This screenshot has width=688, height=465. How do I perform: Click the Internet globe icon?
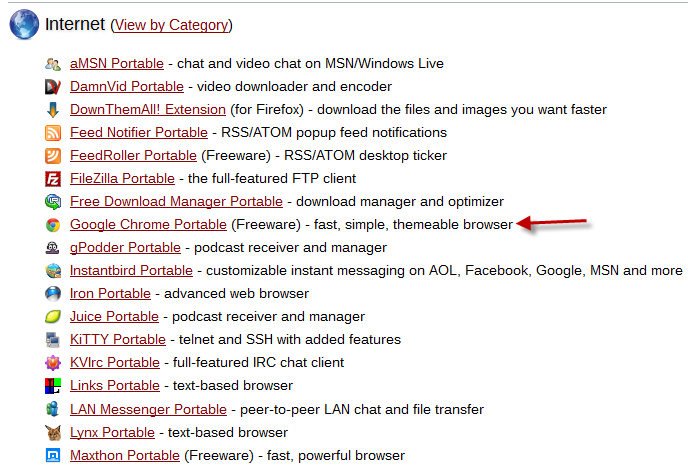(x=24, y=24)
